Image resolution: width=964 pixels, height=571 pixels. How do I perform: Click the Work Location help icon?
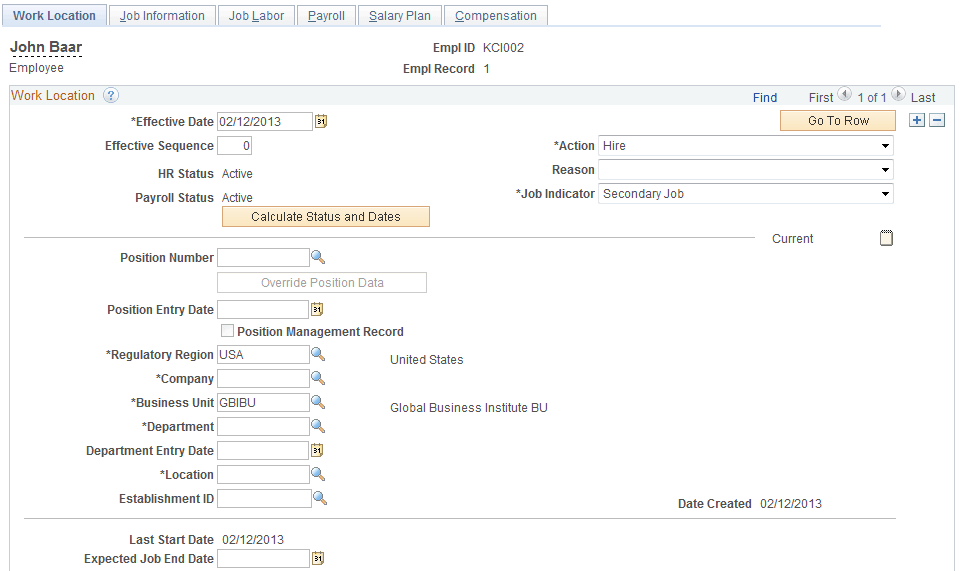pyautogui.click(x=111, y=95)
